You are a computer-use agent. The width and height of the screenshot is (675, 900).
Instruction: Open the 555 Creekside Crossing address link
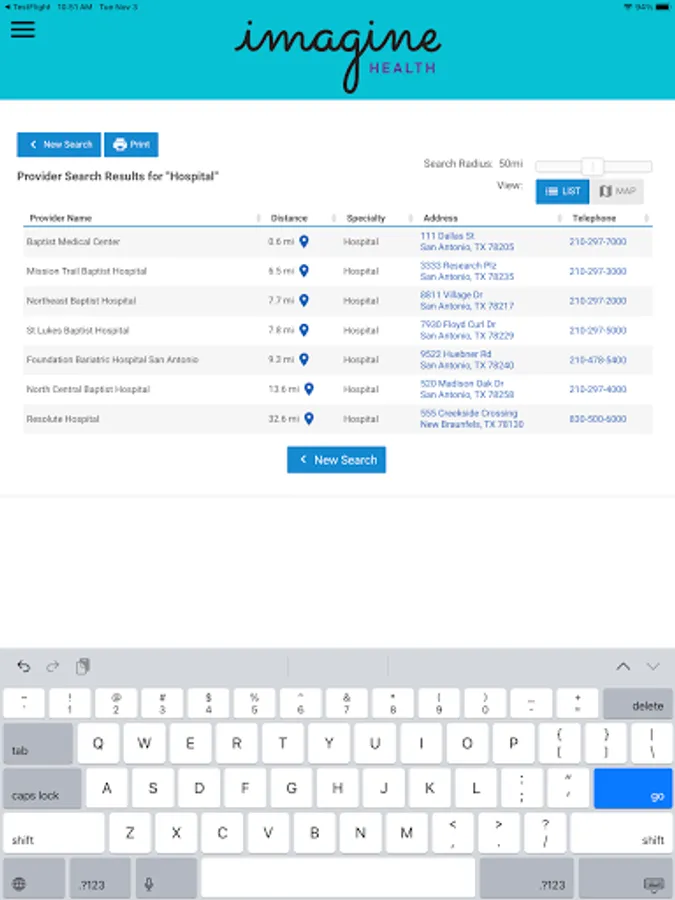471,419
